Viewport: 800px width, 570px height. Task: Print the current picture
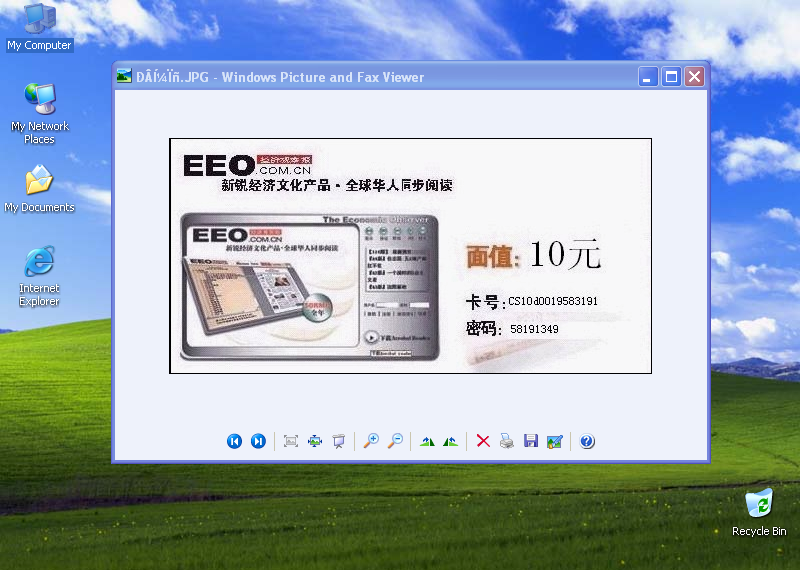(507, 441)
